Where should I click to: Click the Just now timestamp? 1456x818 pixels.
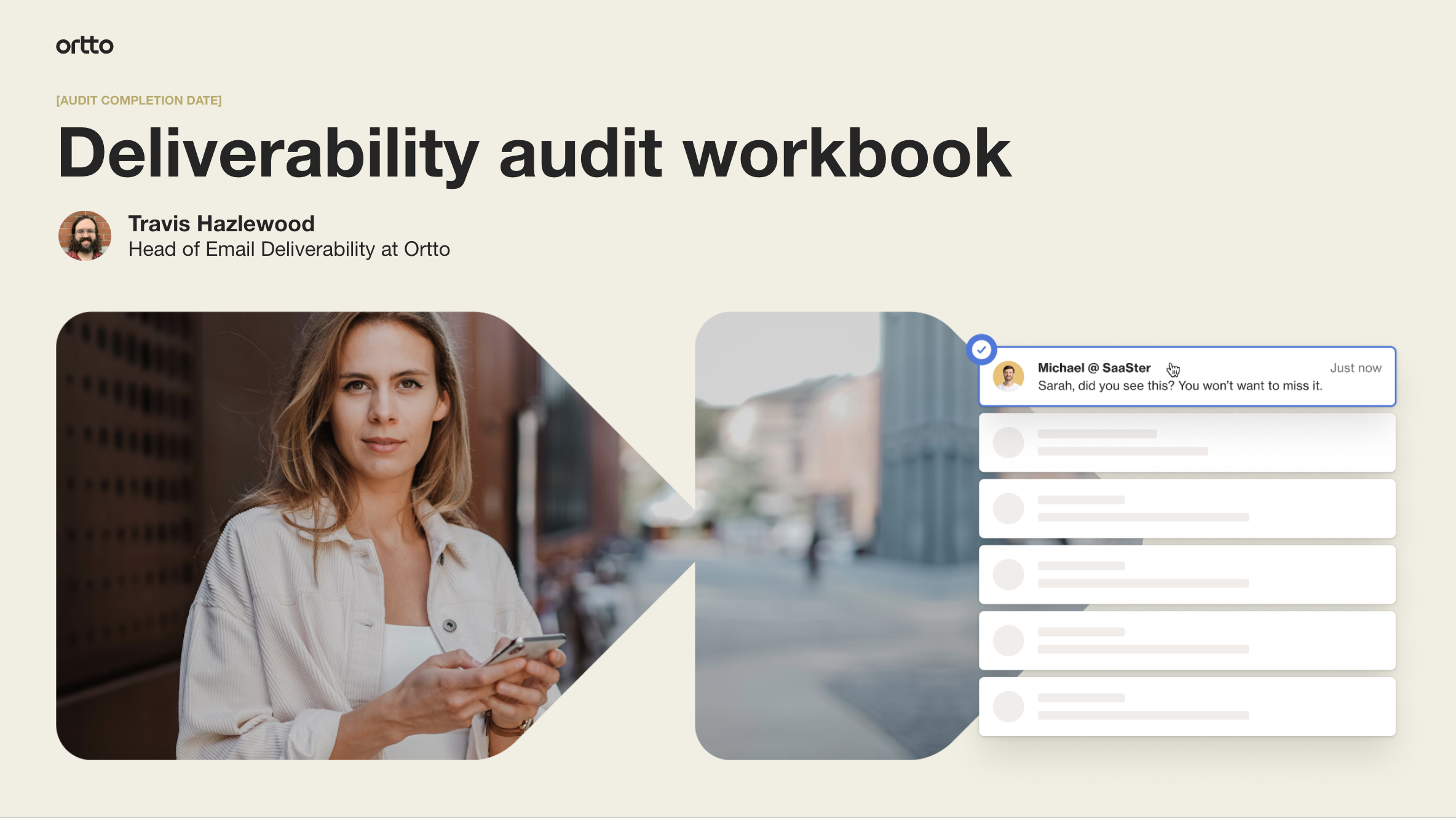[1355, 368]
